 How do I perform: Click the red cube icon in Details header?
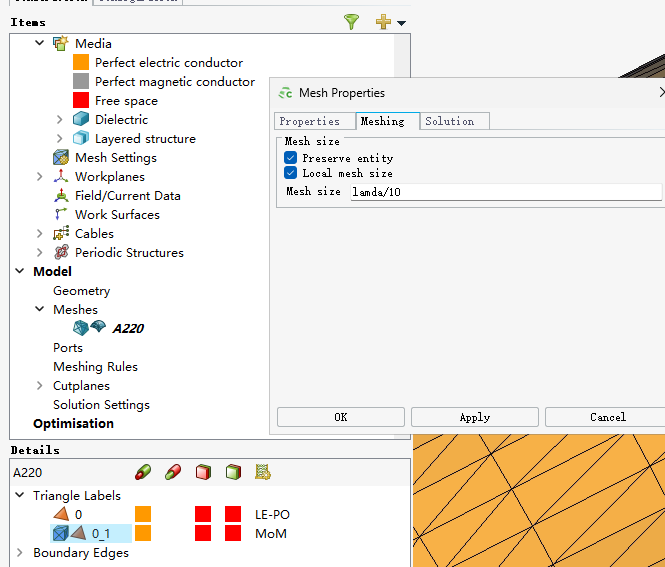pos(203,472)
